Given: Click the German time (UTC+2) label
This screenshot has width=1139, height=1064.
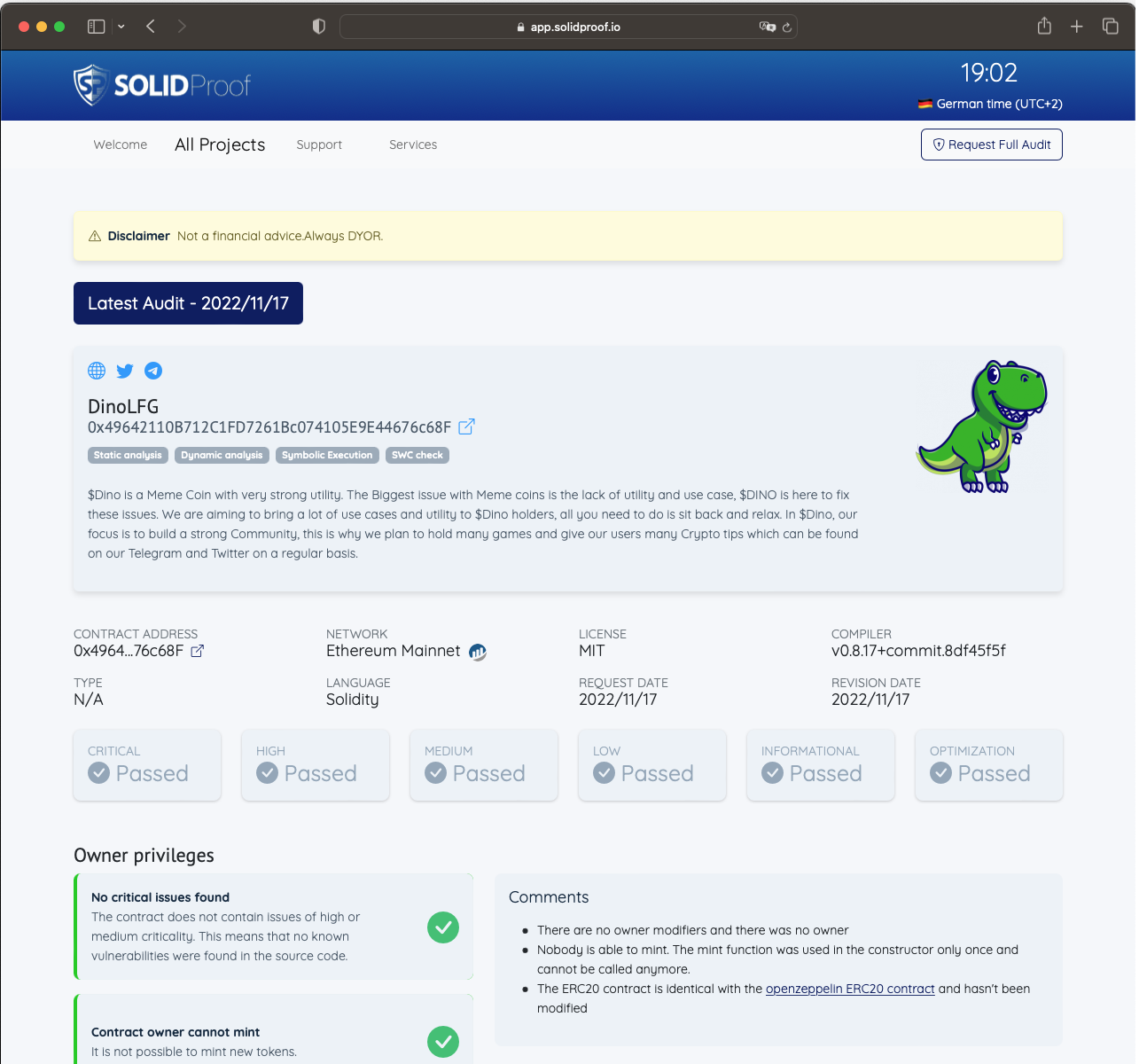Looking at the screenshot, I should 1000,104.
